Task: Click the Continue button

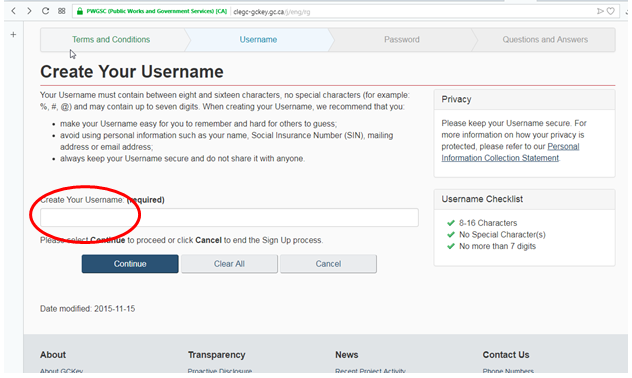Action: 130,264
